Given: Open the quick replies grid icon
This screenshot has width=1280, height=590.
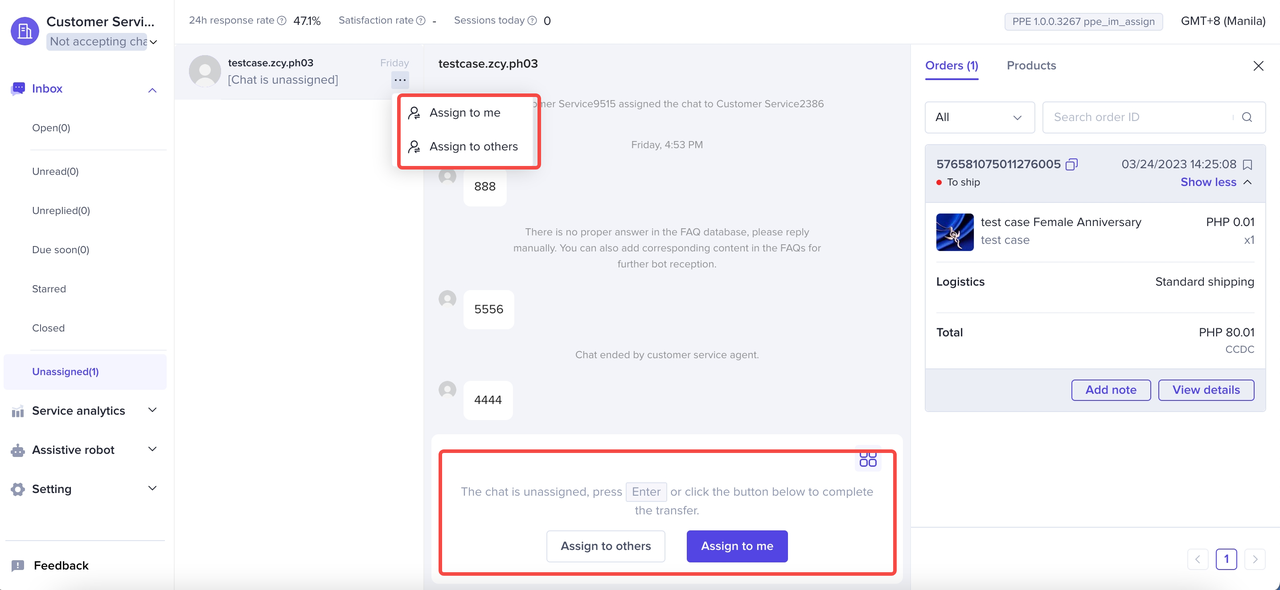Looking at the screenshot, I should (x=868, y=459).
